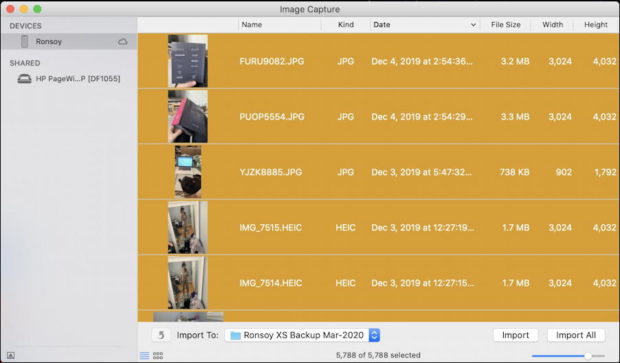Click the Import All button

[576, 335]
